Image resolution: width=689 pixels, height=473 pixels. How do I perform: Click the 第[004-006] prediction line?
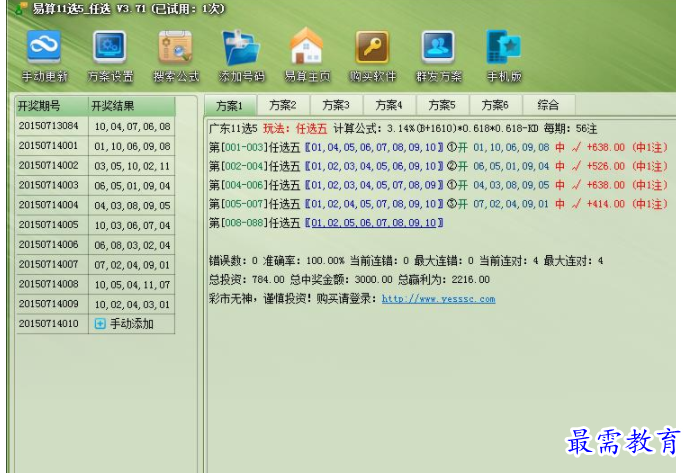click(x=438, y=185)
